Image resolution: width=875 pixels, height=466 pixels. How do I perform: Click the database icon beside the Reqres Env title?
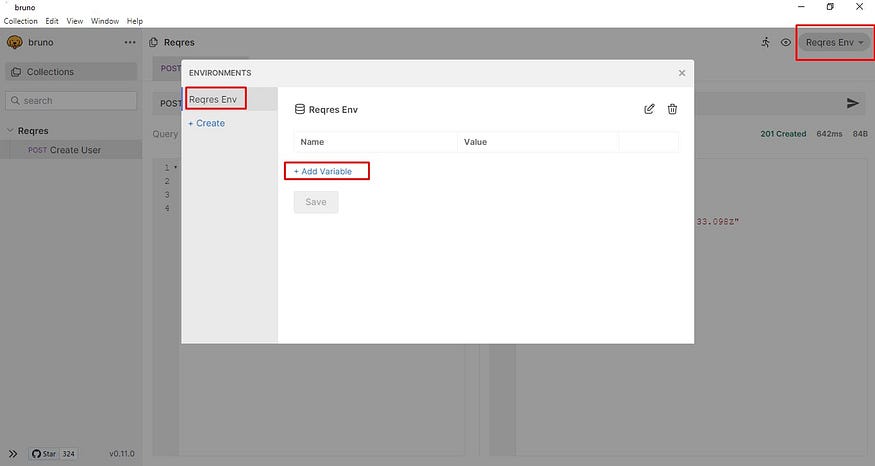pos(300,109)
